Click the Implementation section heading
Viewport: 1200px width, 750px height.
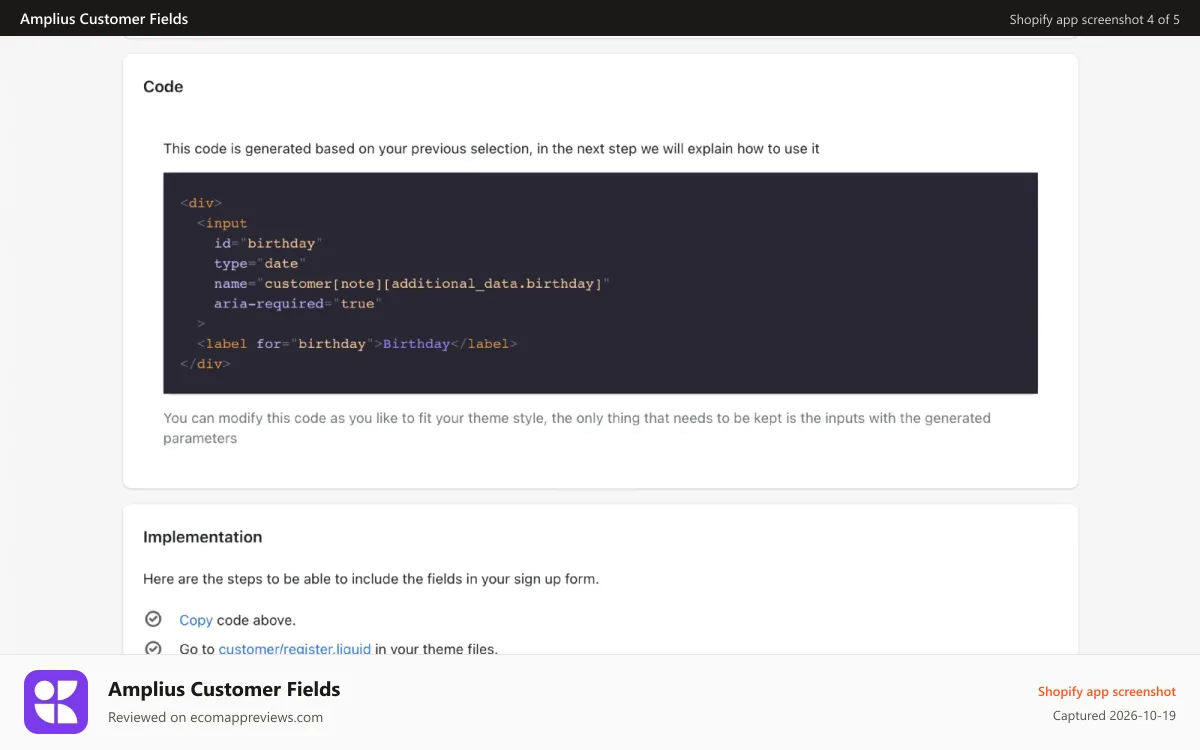click(x=203, y=537)
